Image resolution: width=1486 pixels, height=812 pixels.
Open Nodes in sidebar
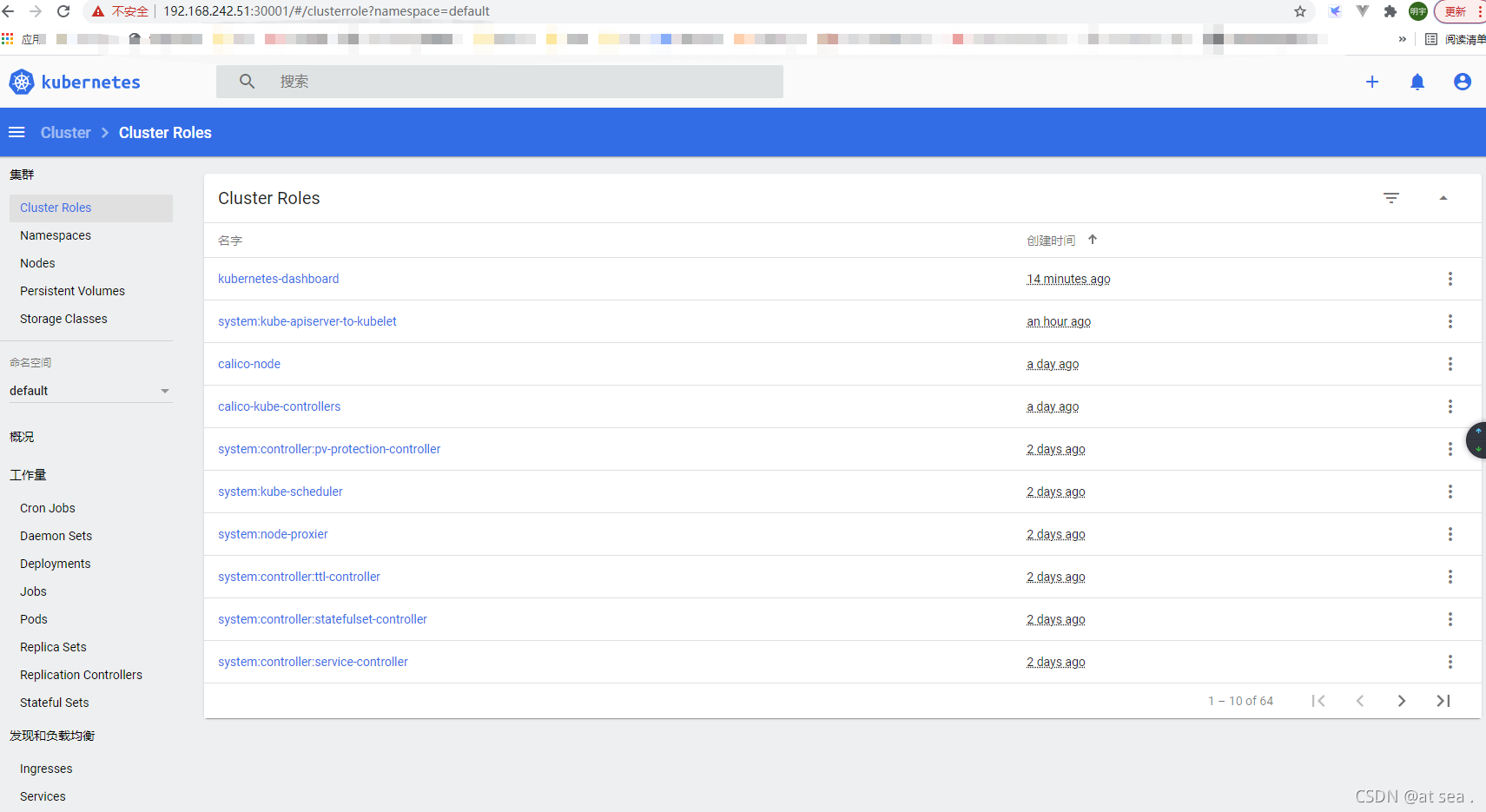(x=37, y=263)
